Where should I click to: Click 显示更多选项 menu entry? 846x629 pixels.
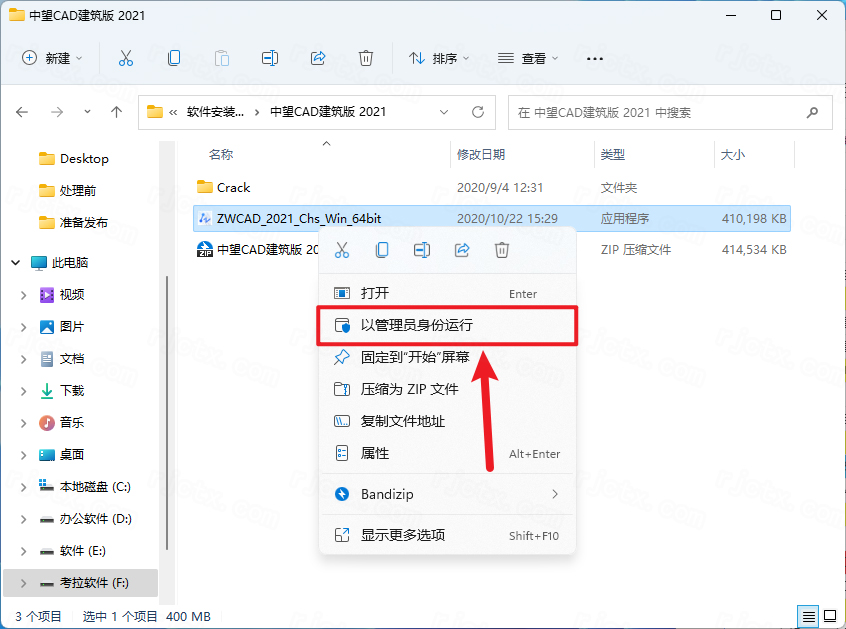(402, 535)
